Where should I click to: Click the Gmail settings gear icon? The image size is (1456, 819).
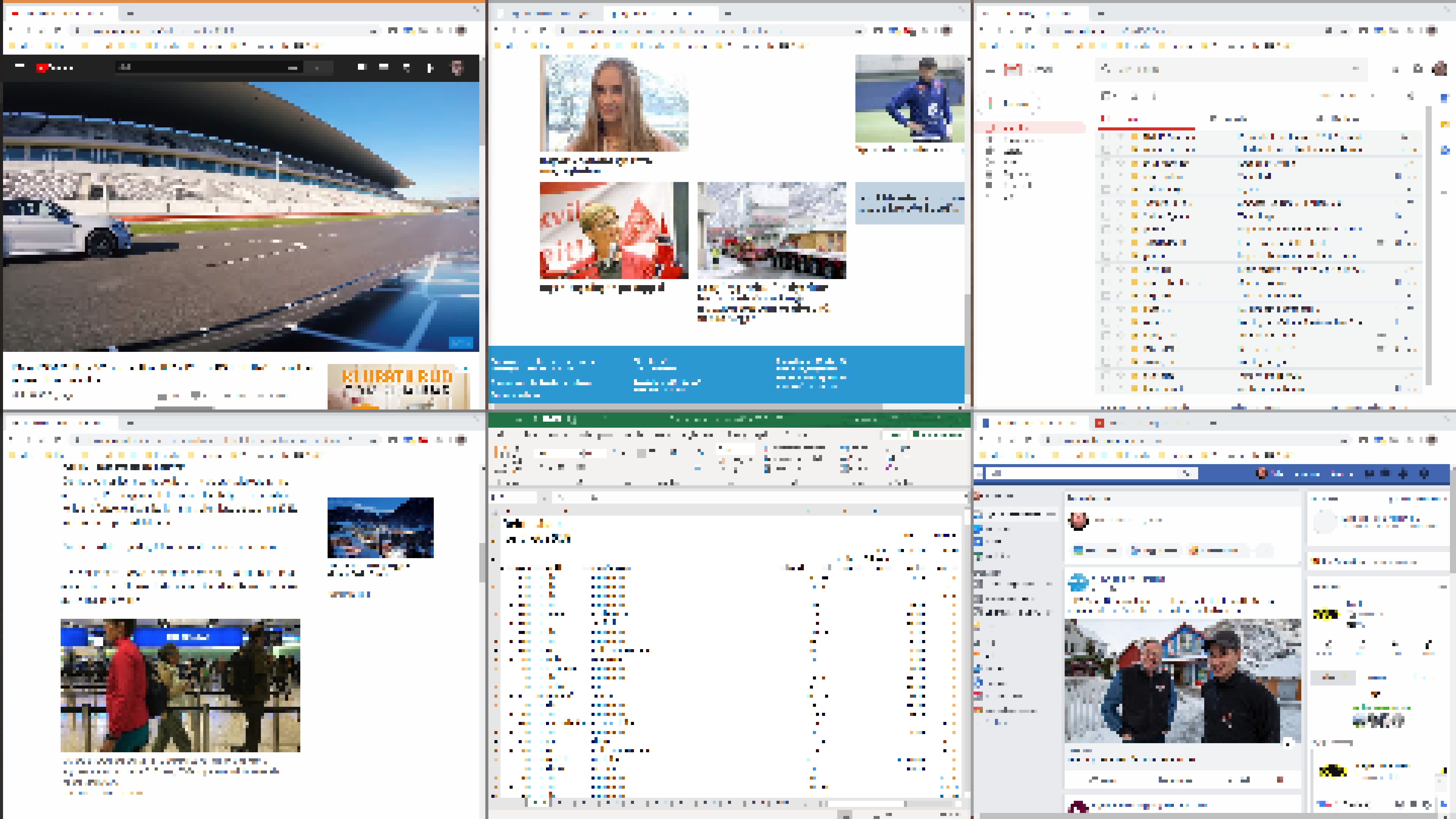coord(1410,96)
